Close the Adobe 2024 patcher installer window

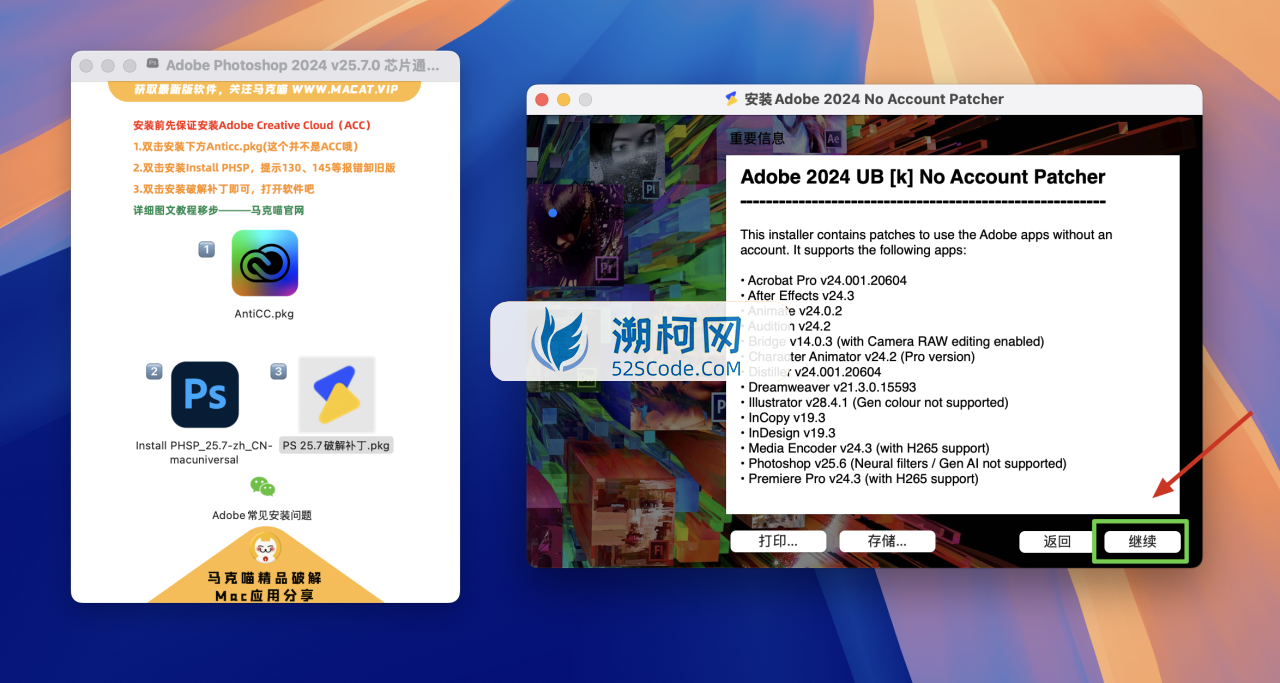[542, 99]
